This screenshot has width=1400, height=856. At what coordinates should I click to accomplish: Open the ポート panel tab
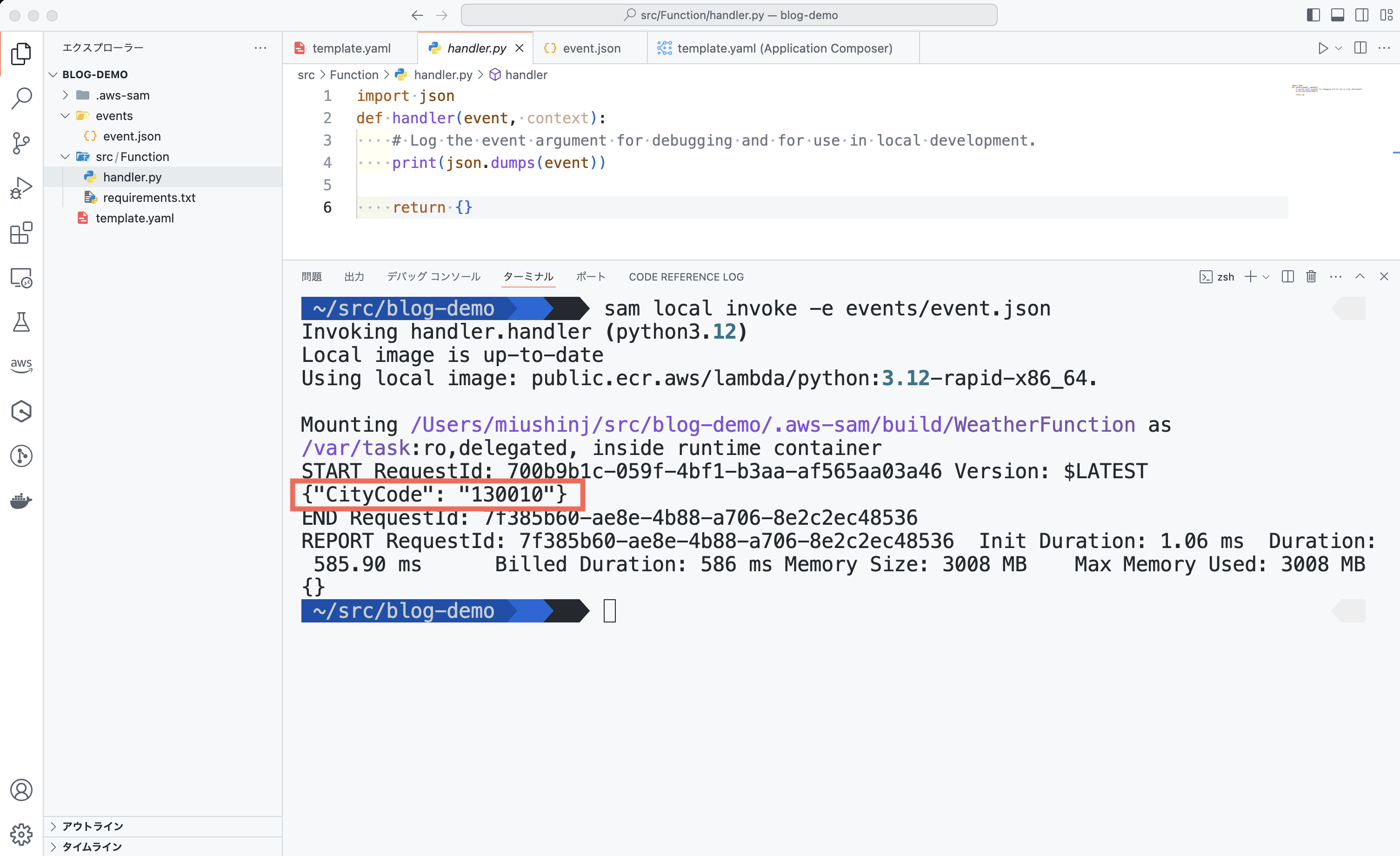590,277
